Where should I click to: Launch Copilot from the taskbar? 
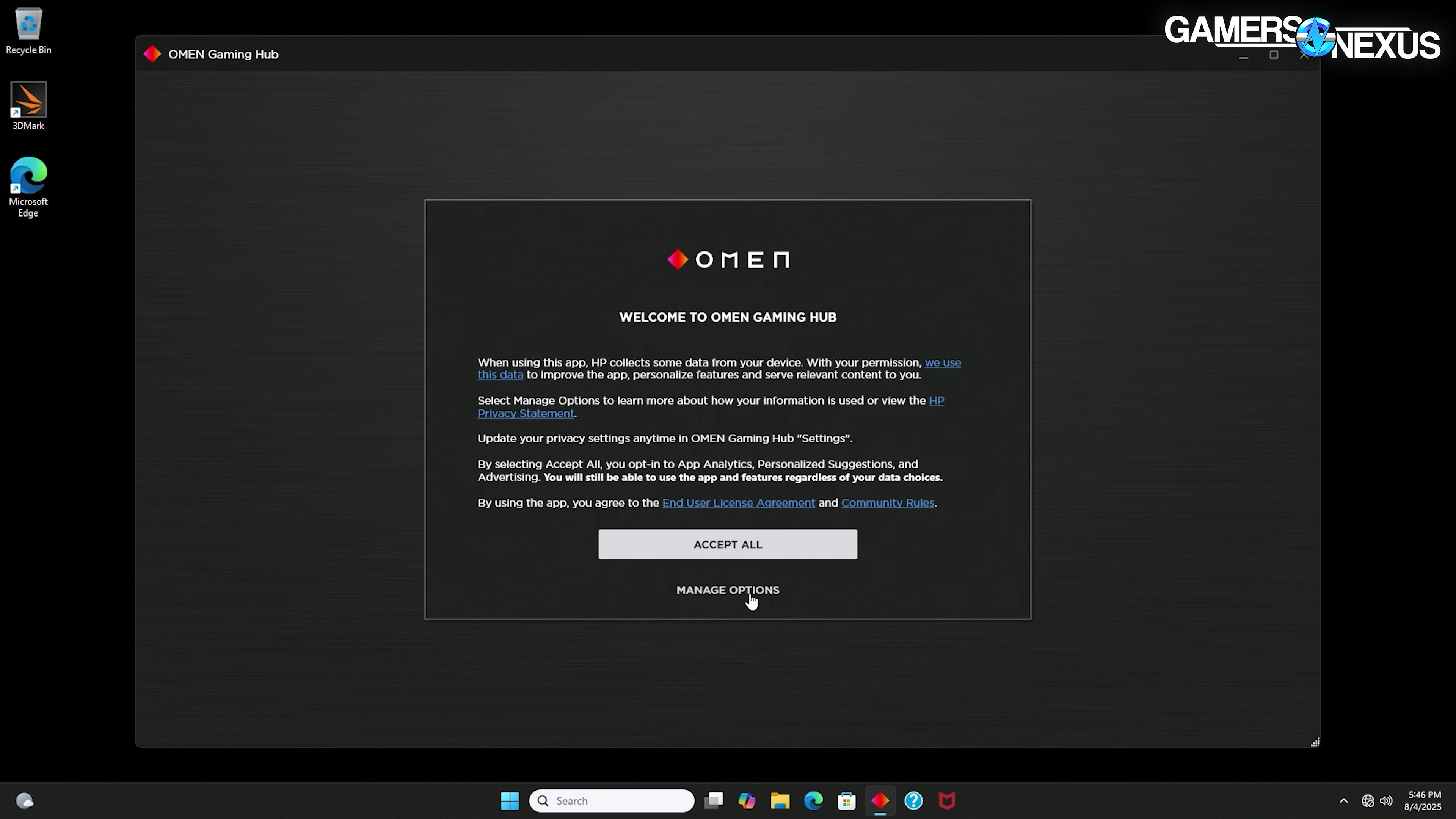(747, 801)
